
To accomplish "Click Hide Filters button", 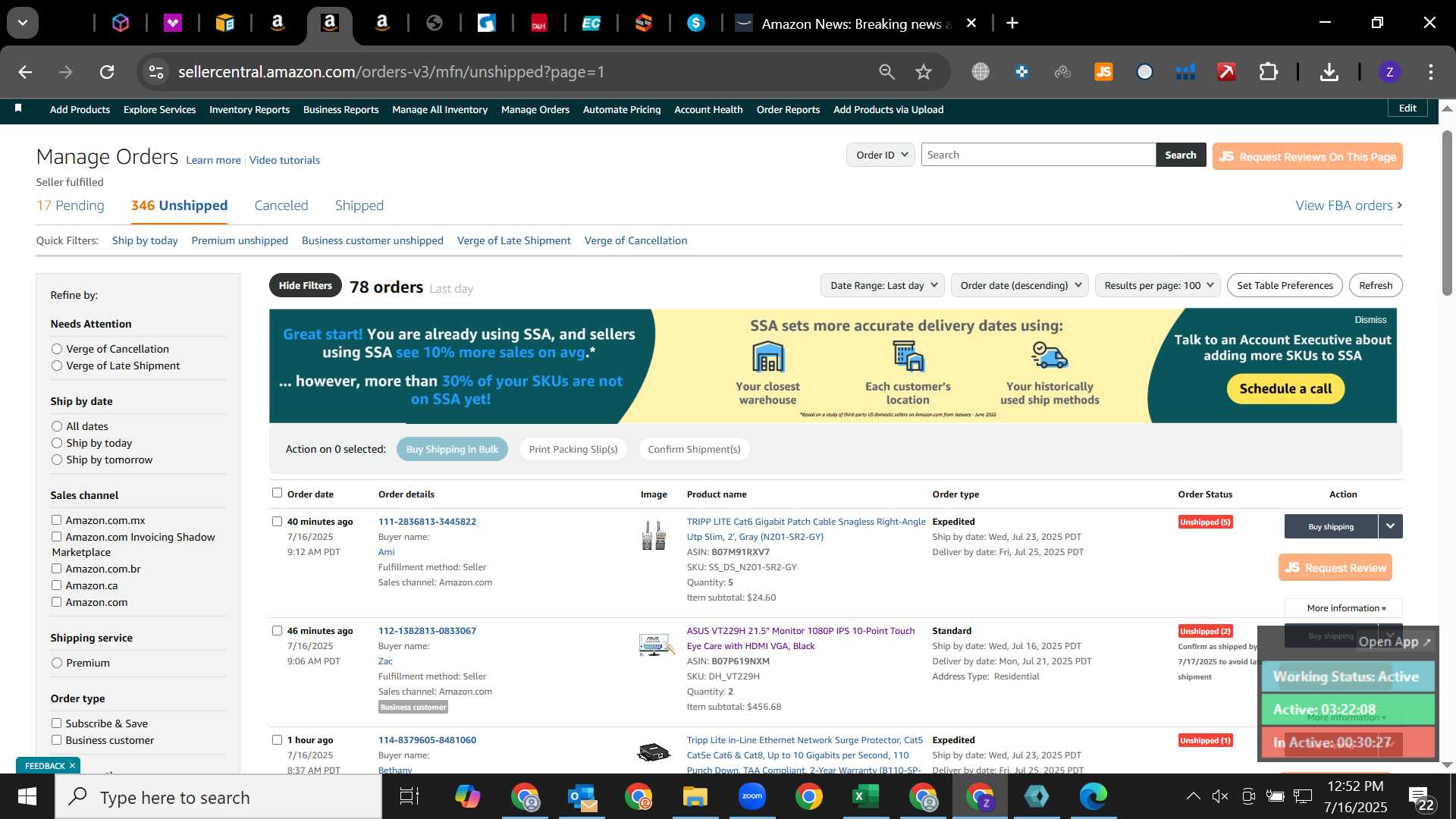I will point(306,286).
